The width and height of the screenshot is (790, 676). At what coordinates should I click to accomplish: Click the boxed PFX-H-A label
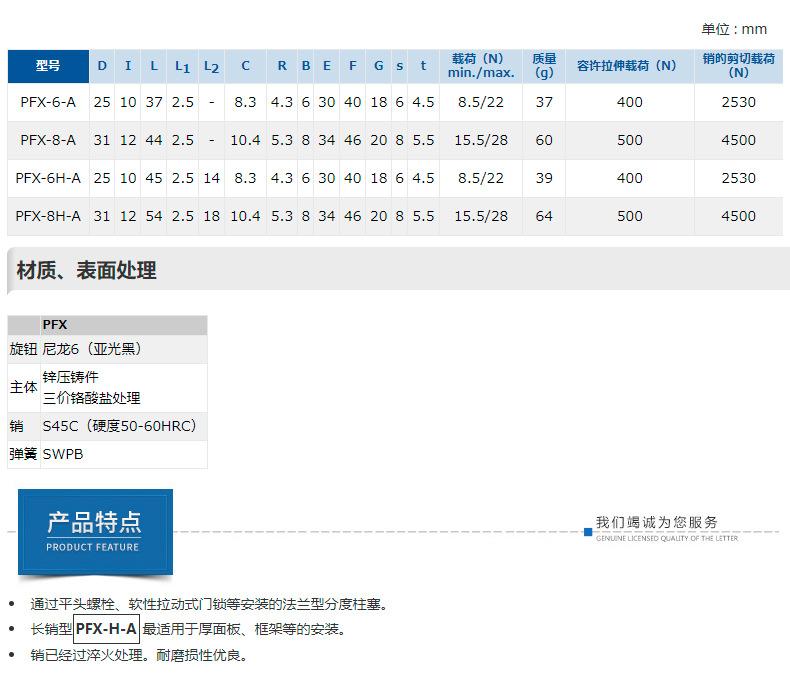[x=106, y=629]
